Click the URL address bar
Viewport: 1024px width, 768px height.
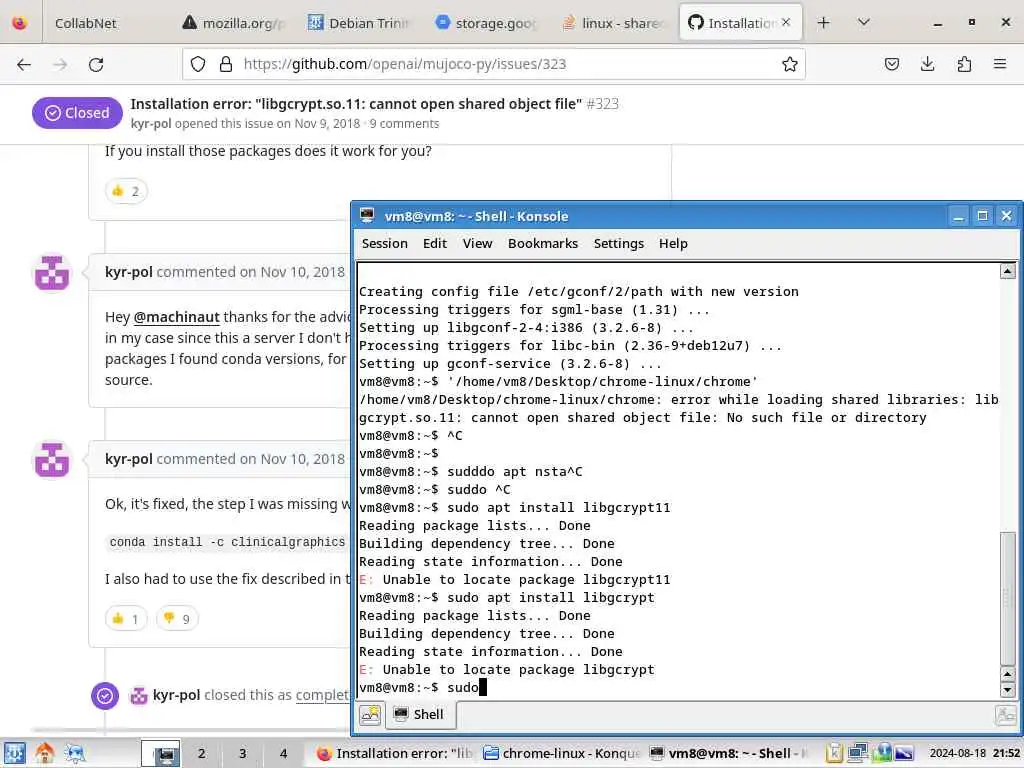(x=493, y=64)
